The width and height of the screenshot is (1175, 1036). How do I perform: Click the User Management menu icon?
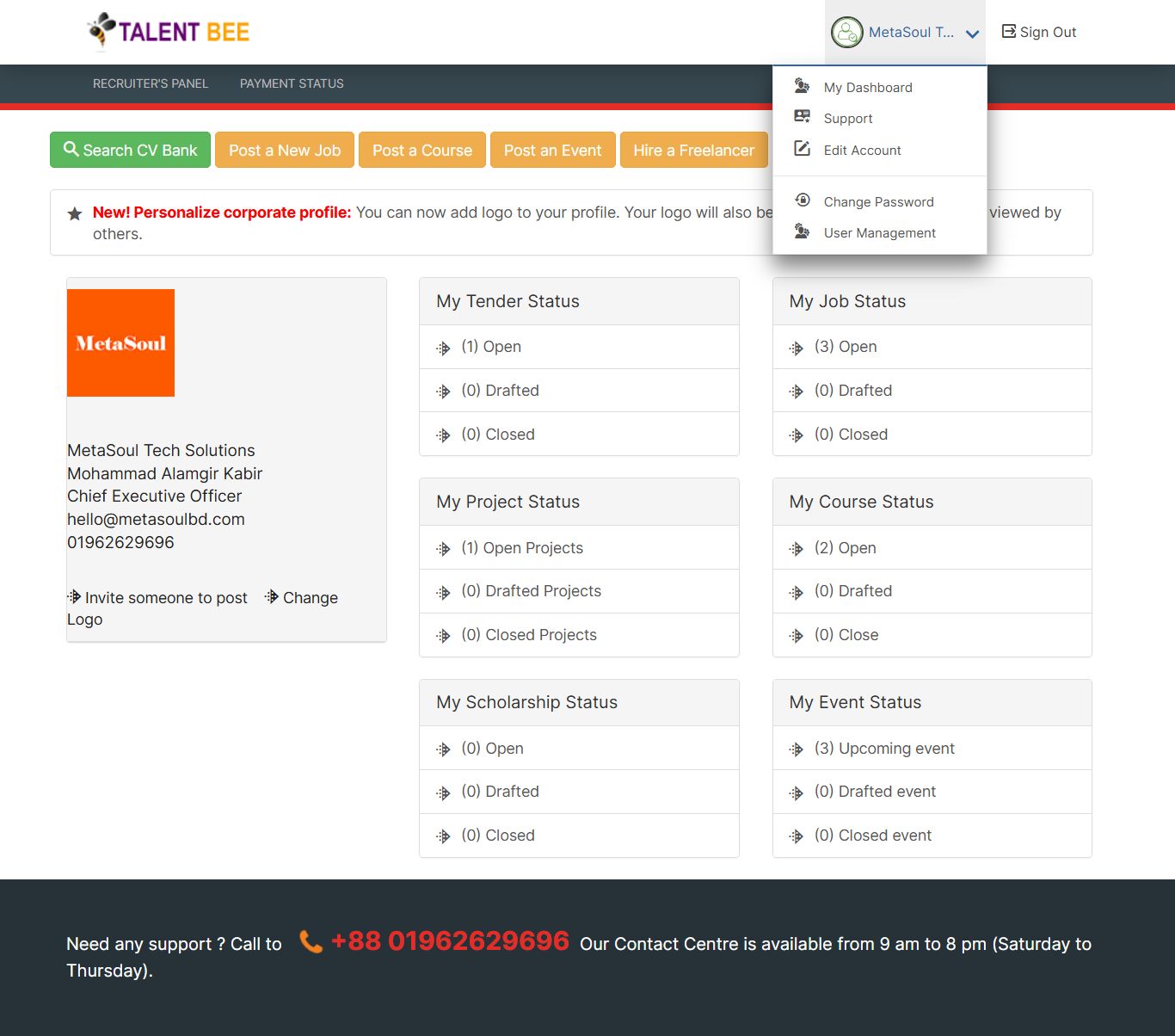pyautogui.click(x=802, y=231)
